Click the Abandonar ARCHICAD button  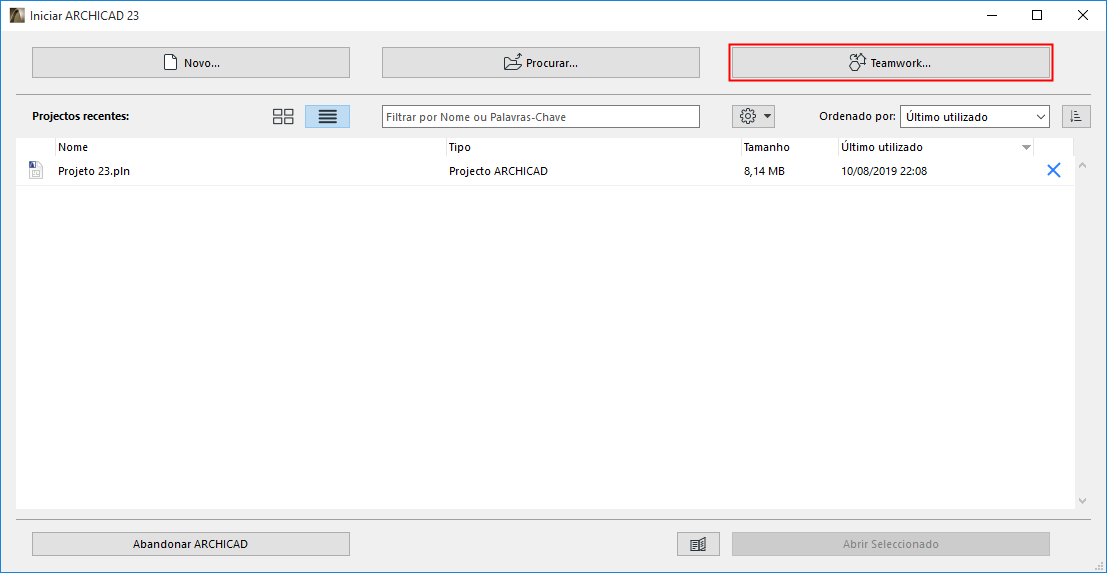pyautogui.click(x=191, y=544)
